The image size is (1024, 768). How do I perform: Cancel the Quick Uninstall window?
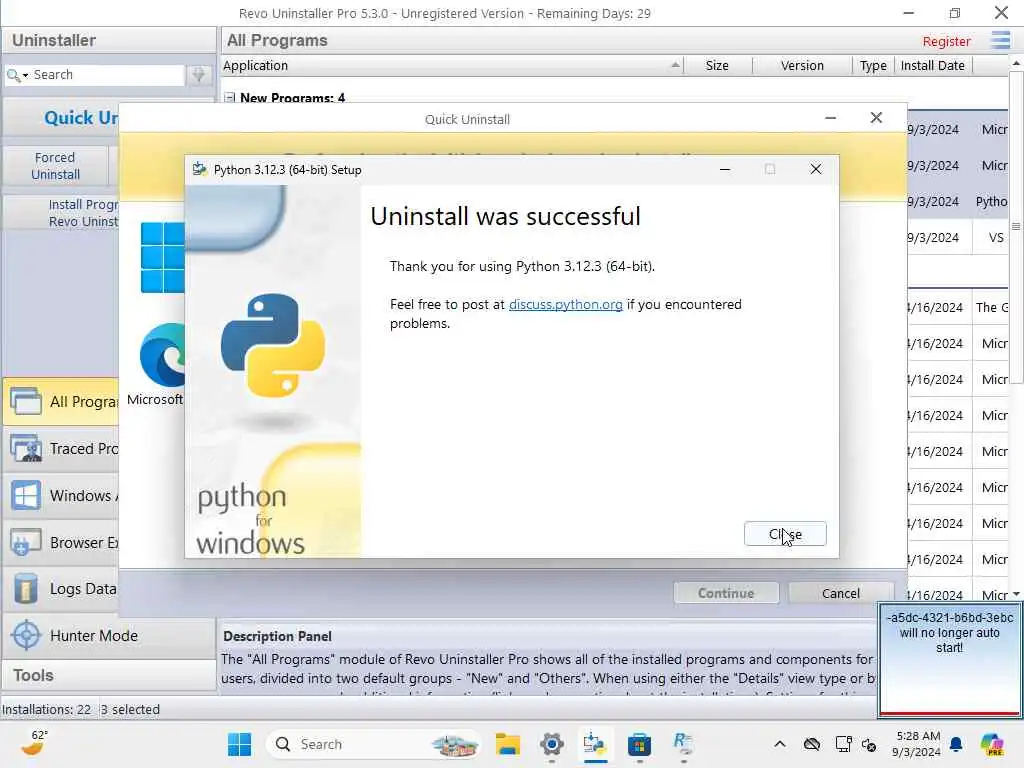point(840,593)
